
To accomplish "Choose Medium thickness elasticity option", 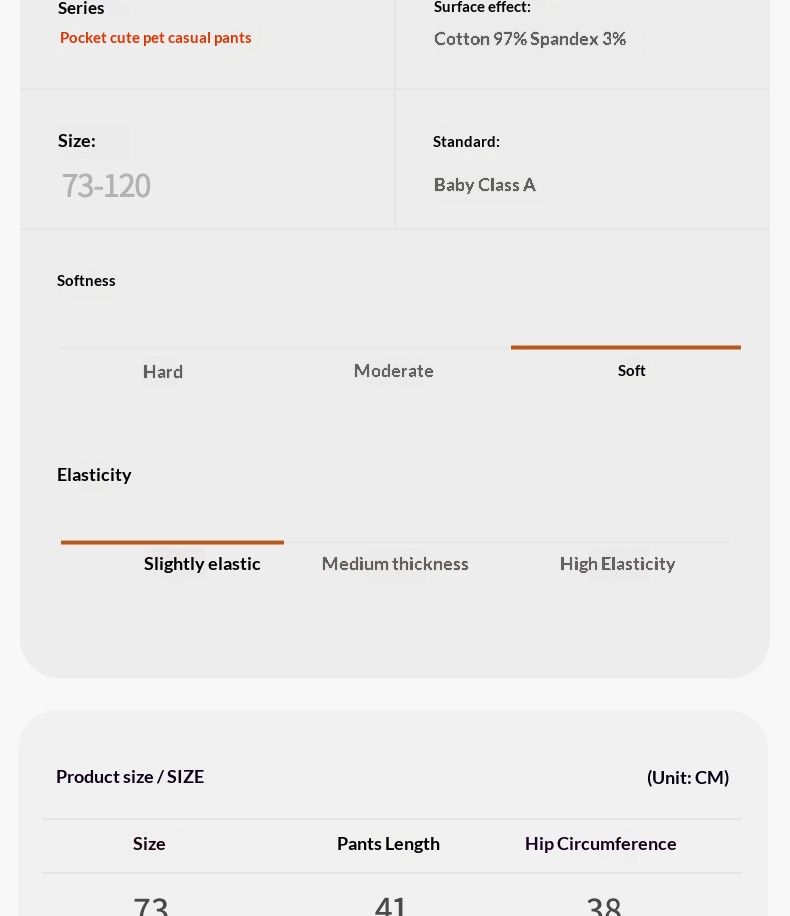I will click(x=395, y=564).
